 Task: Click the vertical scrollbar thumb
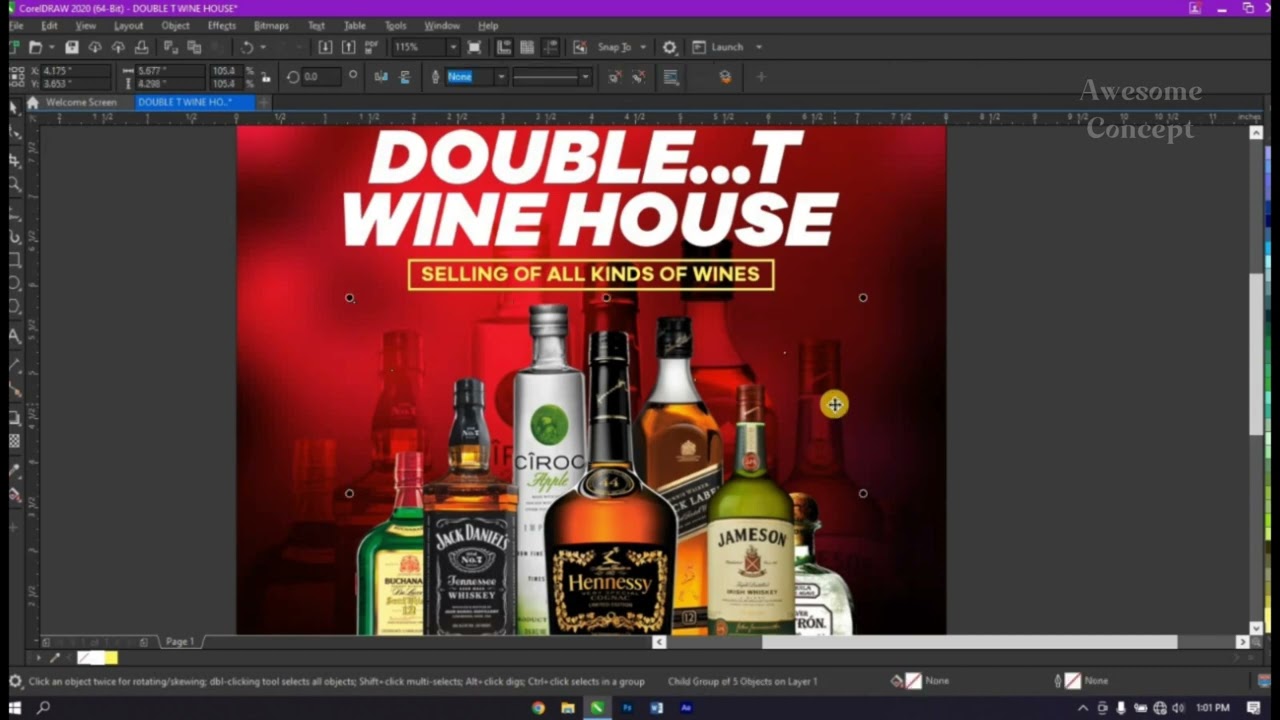1256,352
